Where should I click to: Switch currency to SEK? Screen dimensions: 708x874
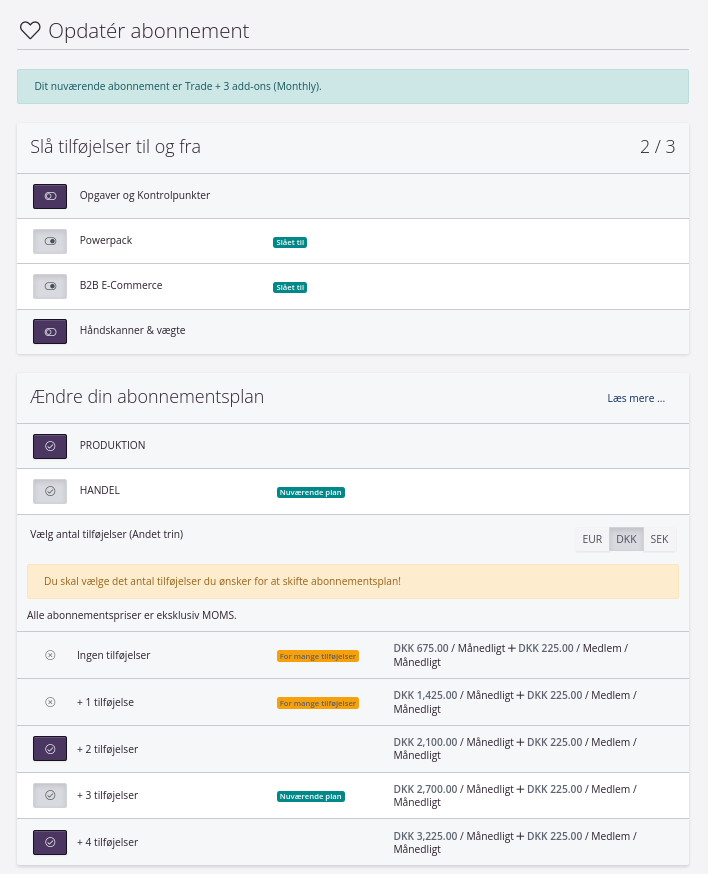659,539
